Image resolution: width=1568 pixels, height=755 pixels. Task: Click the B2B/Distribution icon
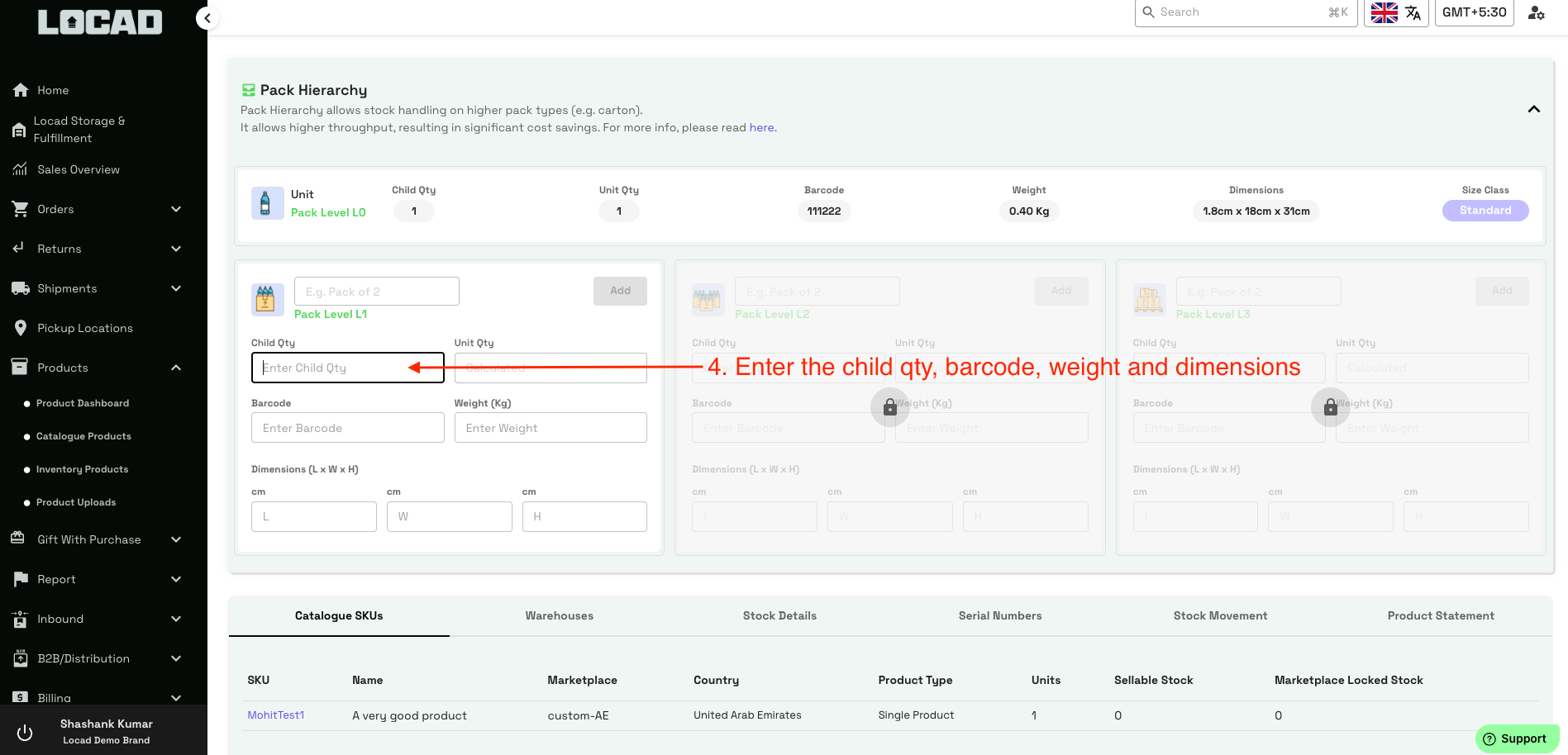[x=21, y=658]
